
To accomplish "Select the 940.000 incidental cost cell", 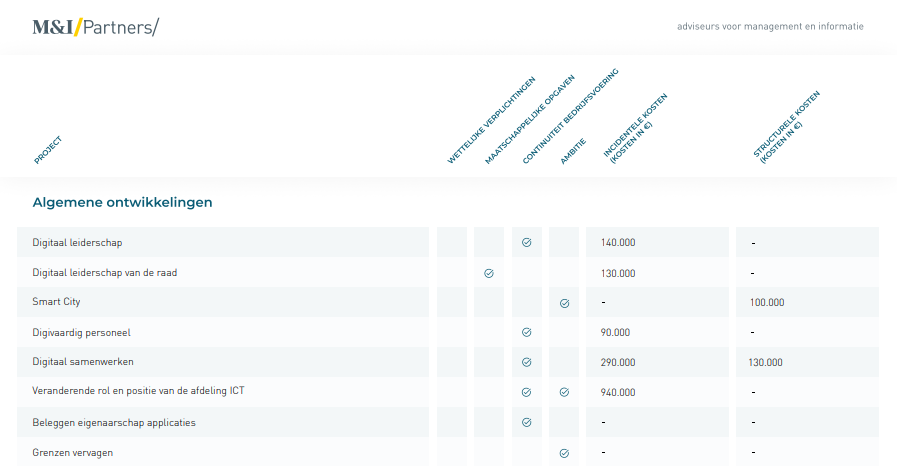I will [618, 392].
